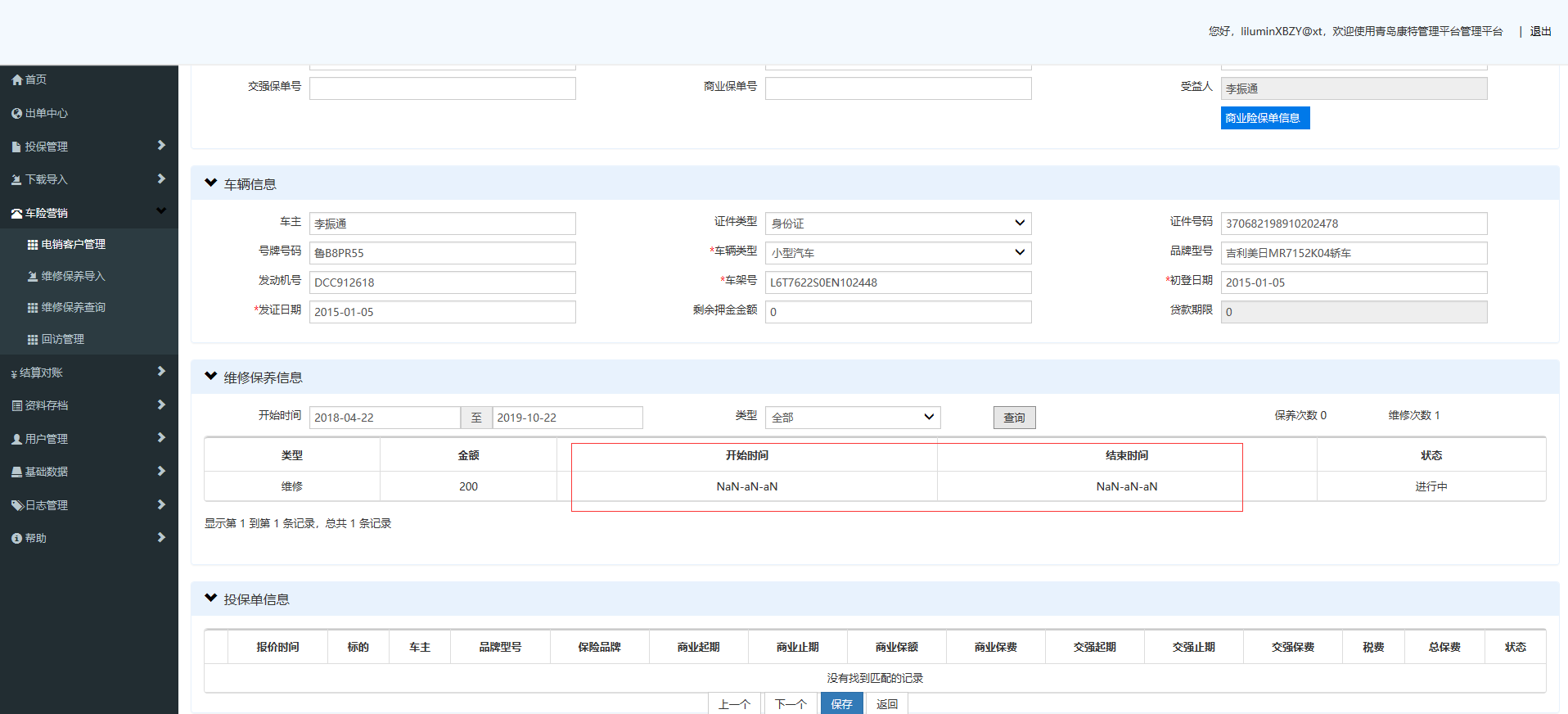Collapse the 车辆信息 section
The width and height of the screenshot is (1568, 714).
[x=211, y=183]
